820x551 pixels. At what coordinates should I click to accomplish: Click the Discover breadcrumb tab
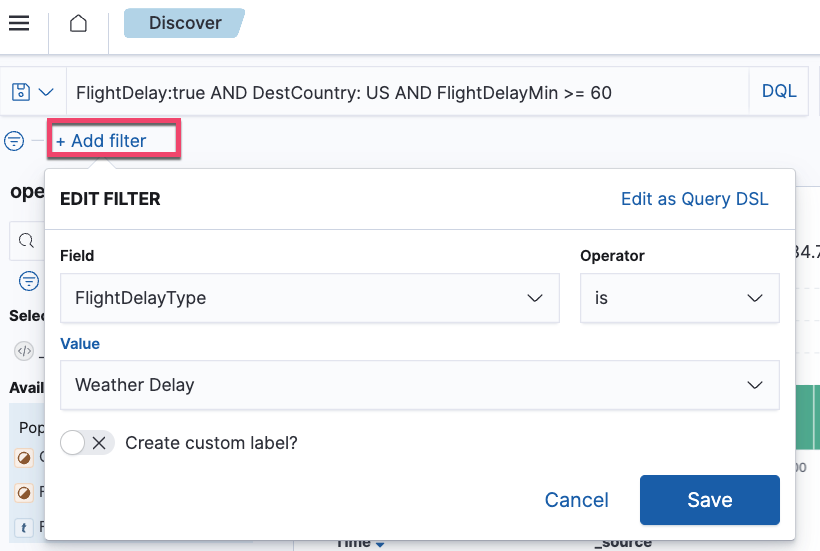[184, 23]
